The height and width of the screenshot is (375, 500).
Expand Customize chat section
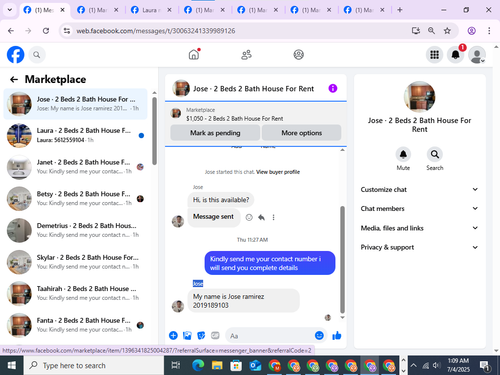(419, 189)
